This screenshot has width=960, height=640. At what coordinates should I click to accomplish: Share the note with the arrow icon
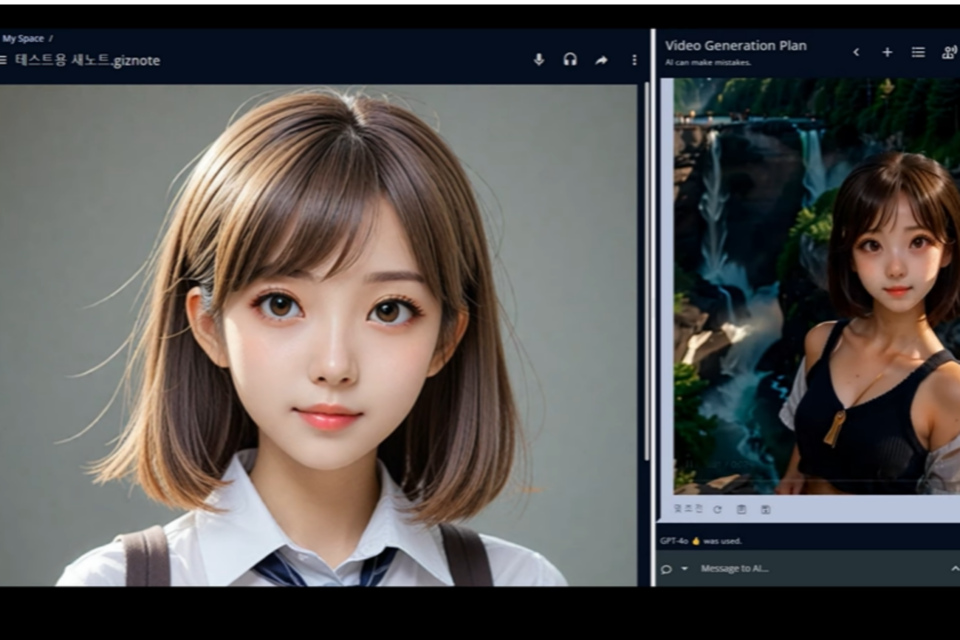point(601,60)
